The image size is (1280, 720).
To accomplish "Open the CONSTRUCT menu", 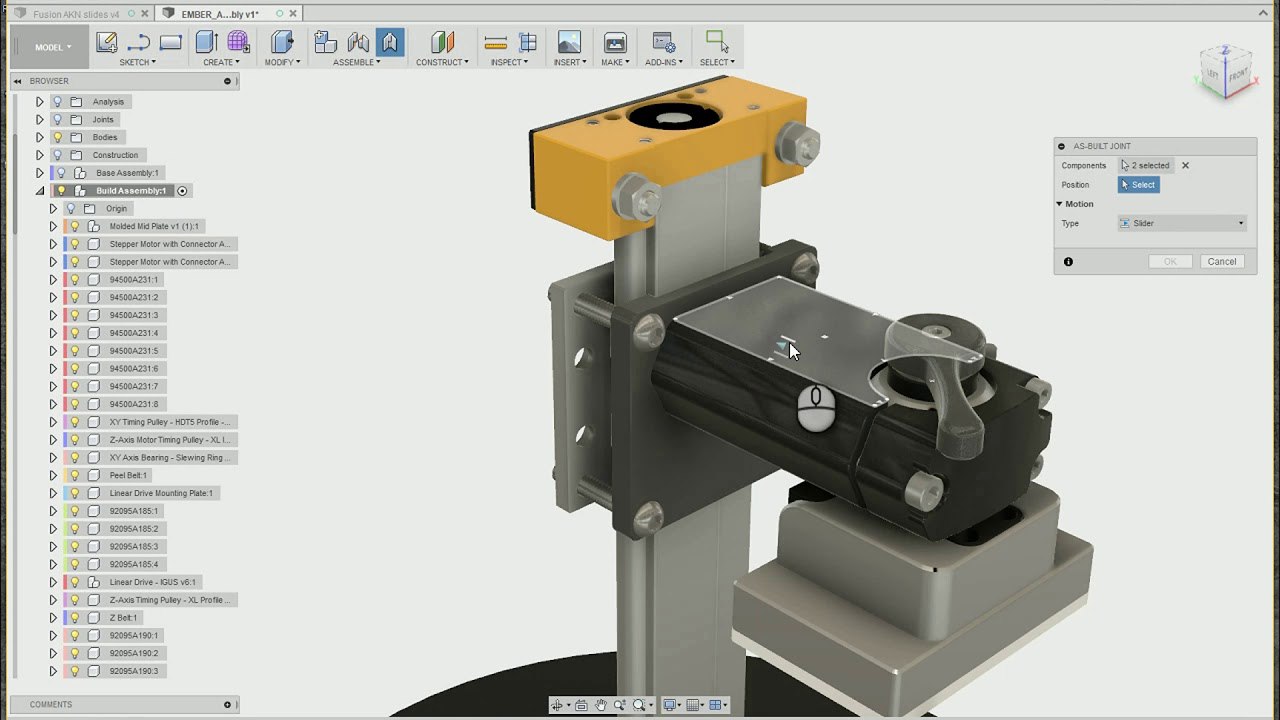I will click(x=442, y=62).
